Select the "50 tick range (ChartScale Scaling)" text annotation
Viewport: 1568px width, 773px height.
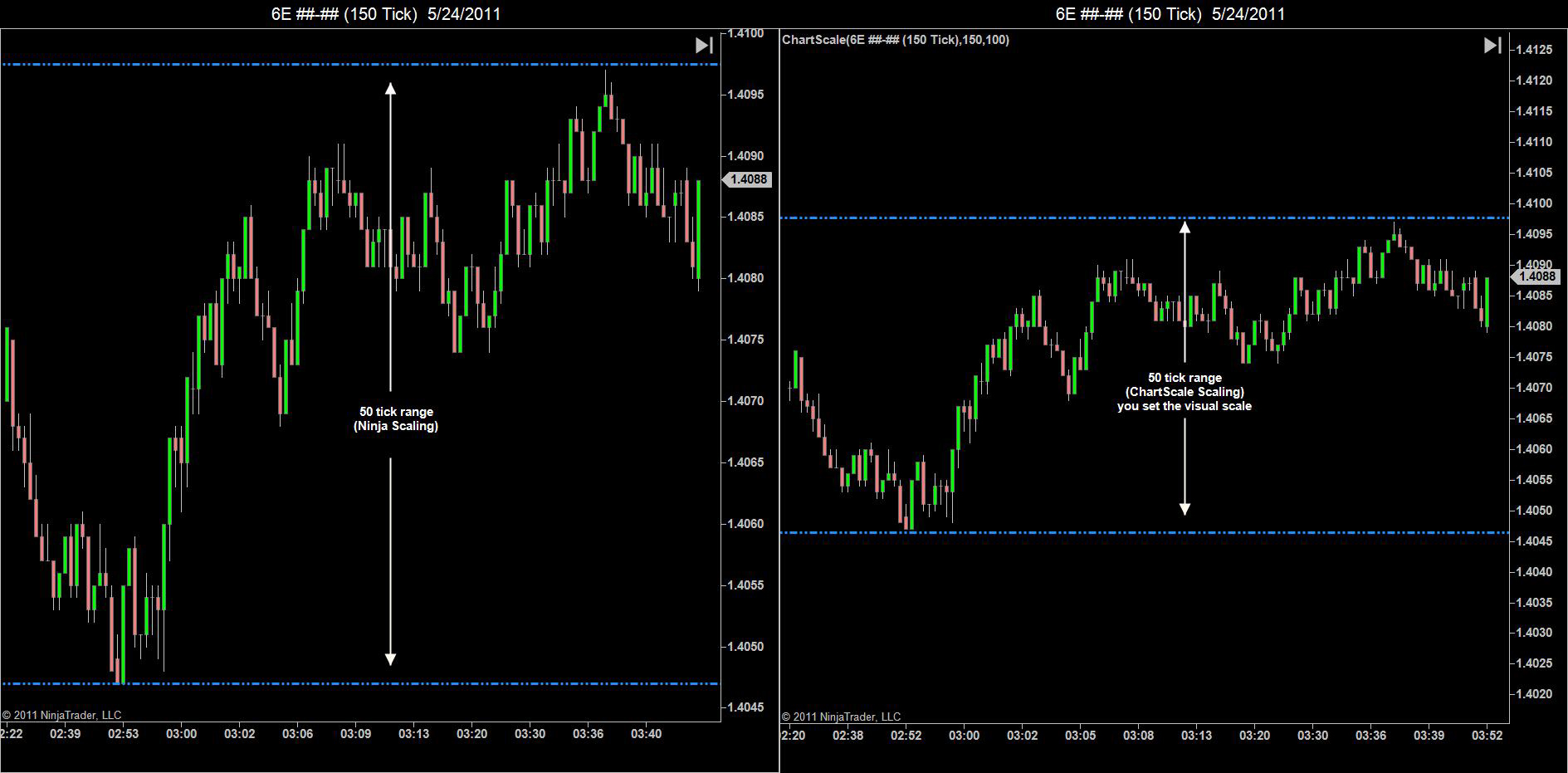pyautogui.click(x=1185, y=392)
